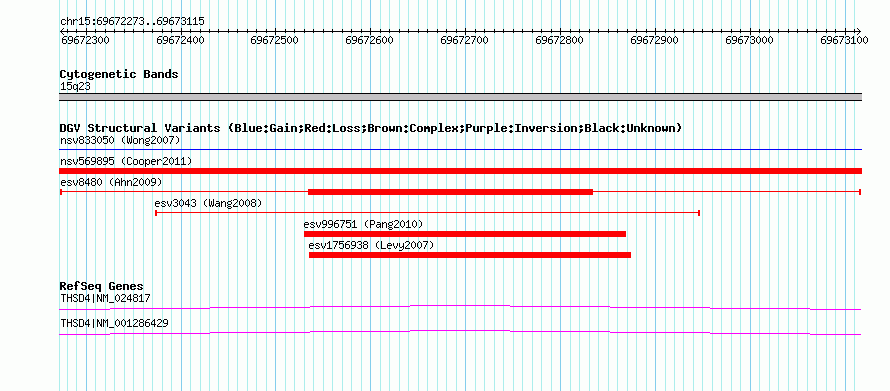The height and width of the screenshot is (391, 890).
Task: Click ruler tick 69672300
Action: [85, 40]
